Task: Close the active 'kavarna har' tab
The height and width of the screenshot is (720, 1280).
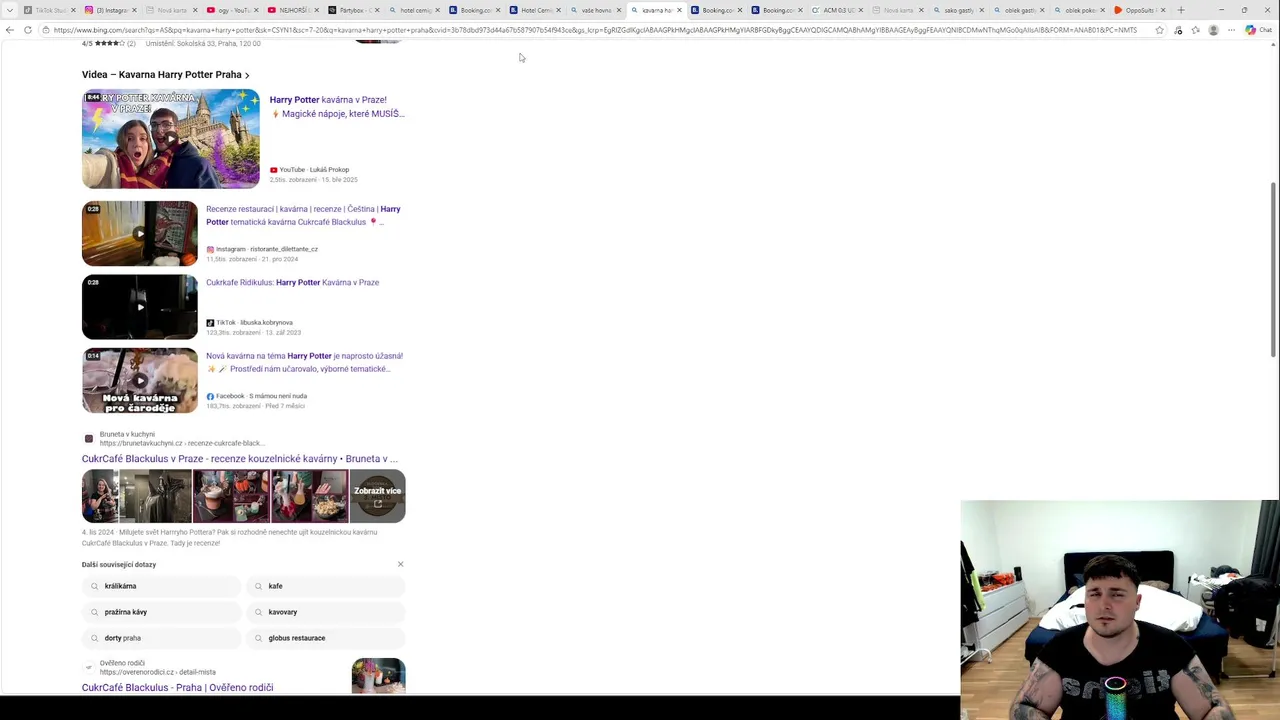Action: pyautogui.click(x=680, y=10)
